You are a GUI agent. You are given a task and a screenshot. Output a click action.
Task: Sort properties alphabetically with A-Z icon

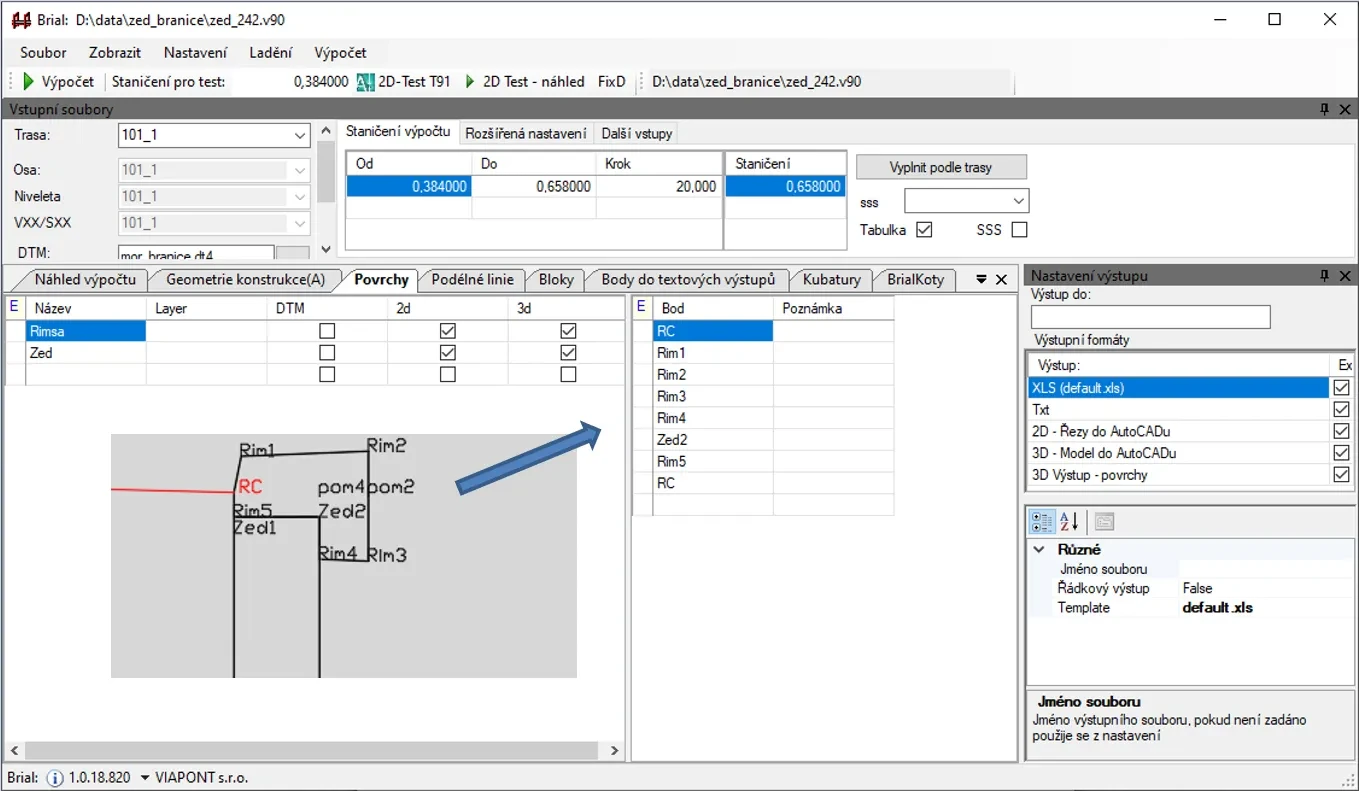(1069, 521)
